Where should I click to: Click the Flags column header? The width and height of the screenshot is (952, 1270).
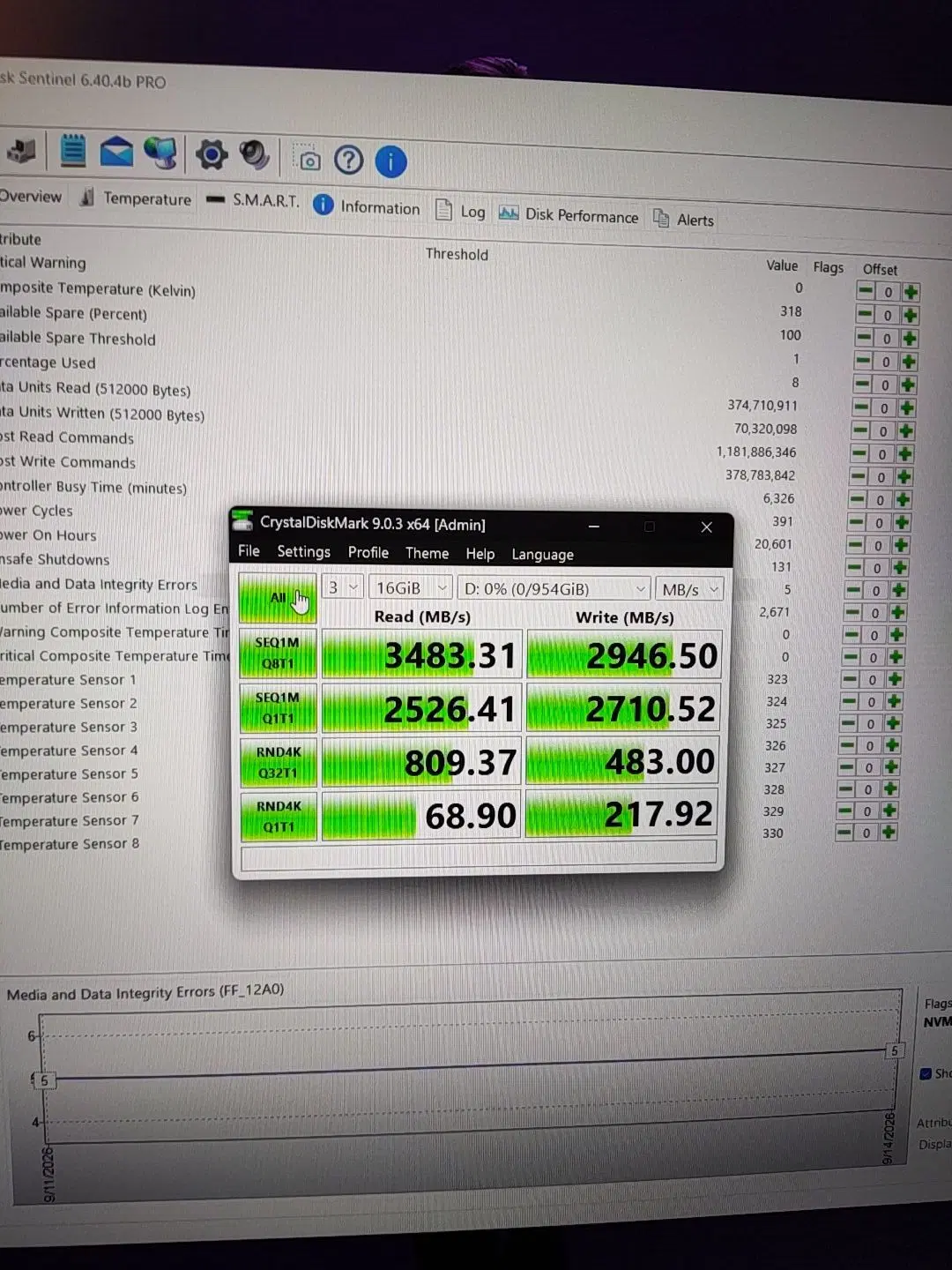tap(828, 267)
